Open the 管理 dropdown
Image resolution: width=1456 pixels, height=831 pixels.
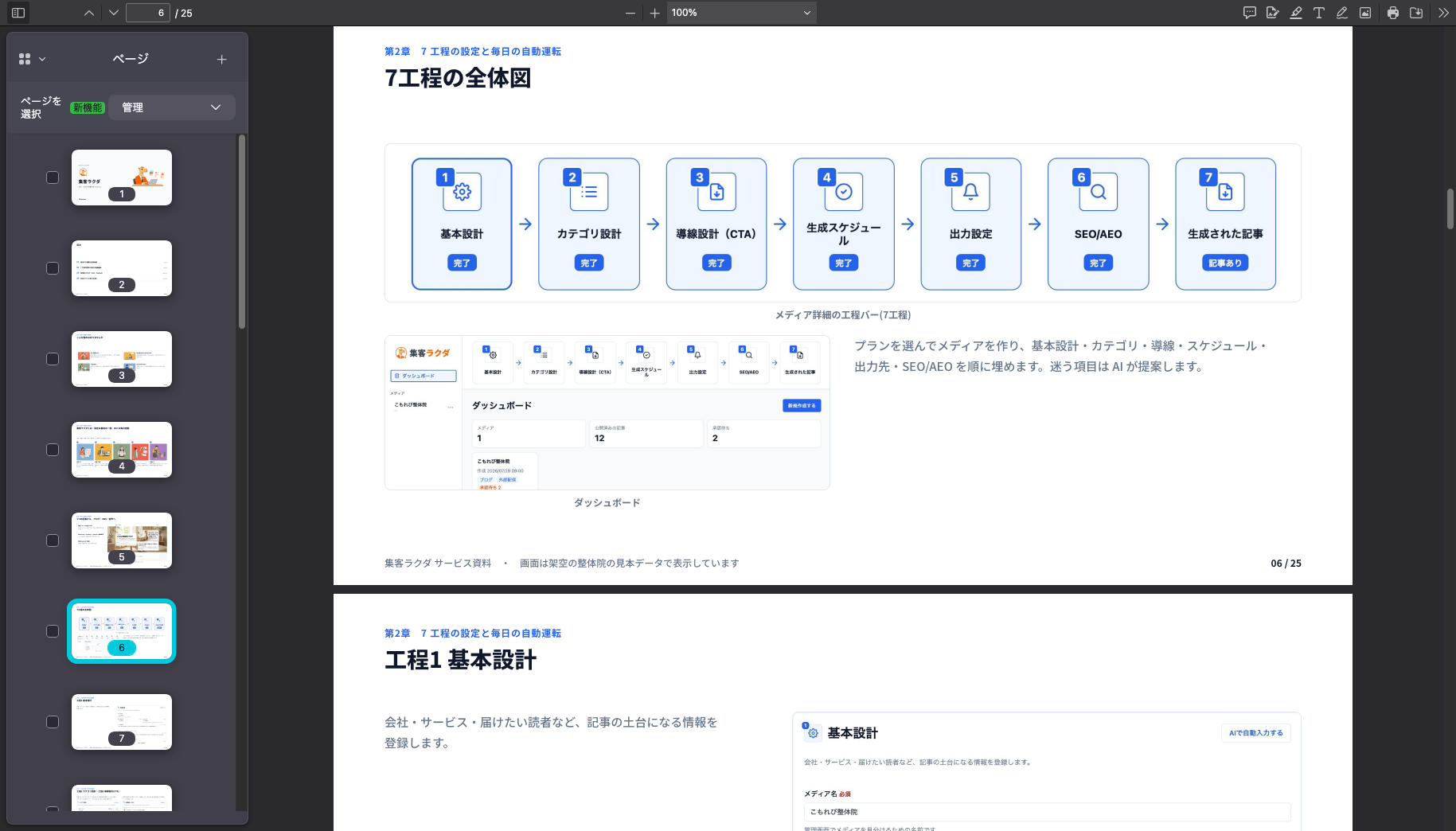(x=172, y=107)
